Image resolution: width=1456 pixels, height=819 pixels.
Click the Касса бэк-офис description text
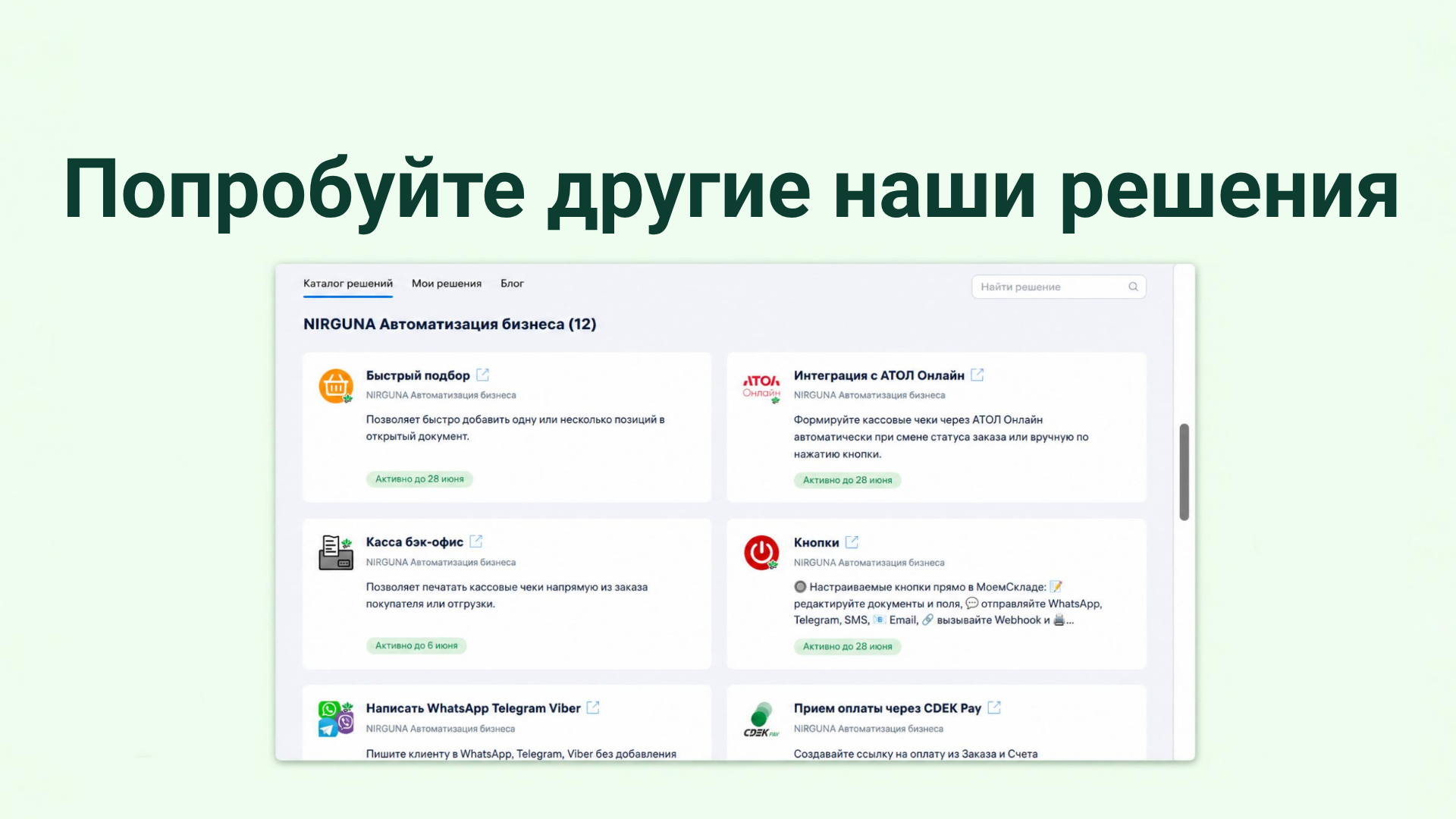coord(507,595)
